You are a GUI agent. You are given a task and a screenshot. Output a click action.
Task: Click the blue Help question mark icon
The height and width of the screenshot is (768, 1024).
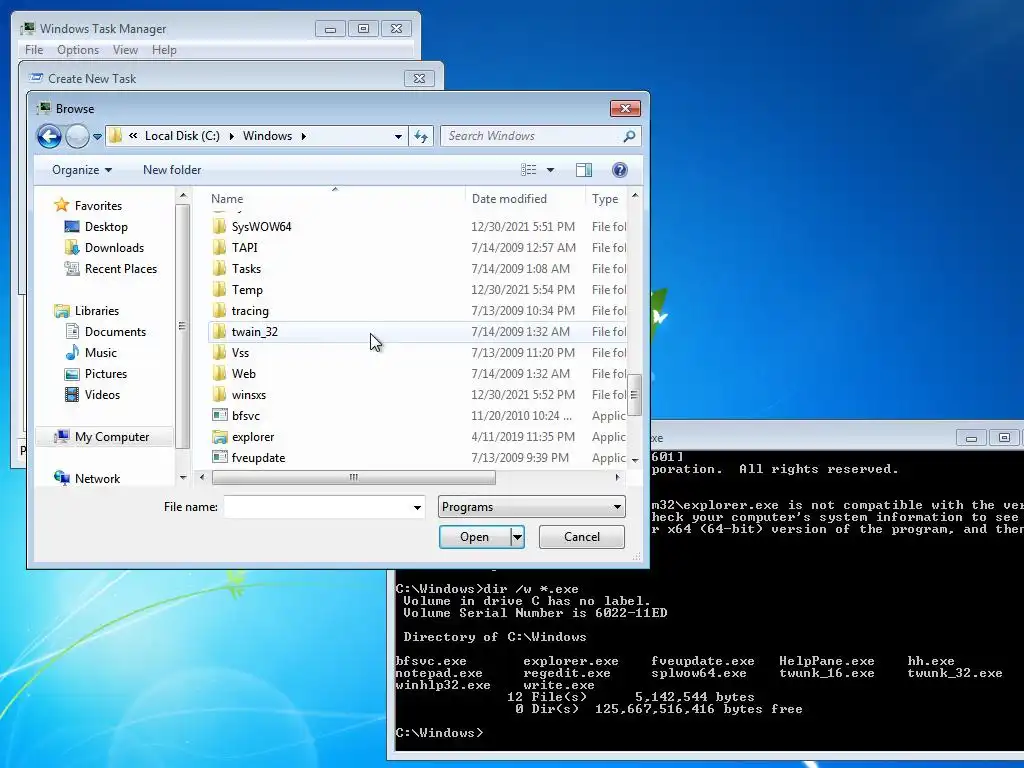[620, 170]
